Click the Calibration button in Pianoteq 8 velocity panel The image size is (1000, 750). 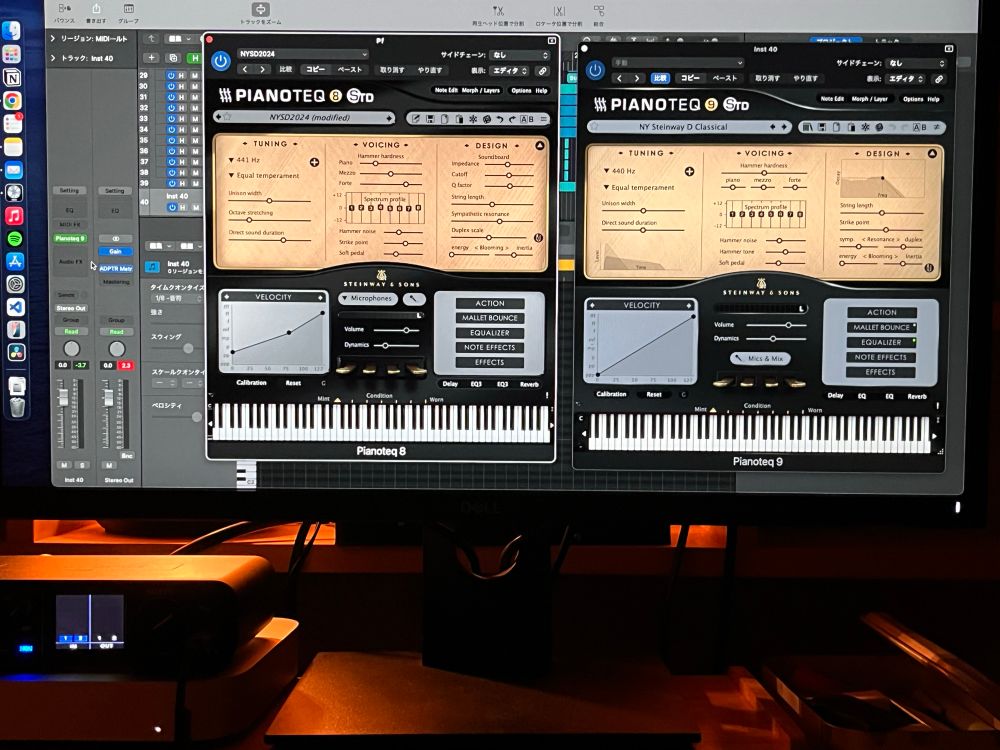click(x=251, y=383)
